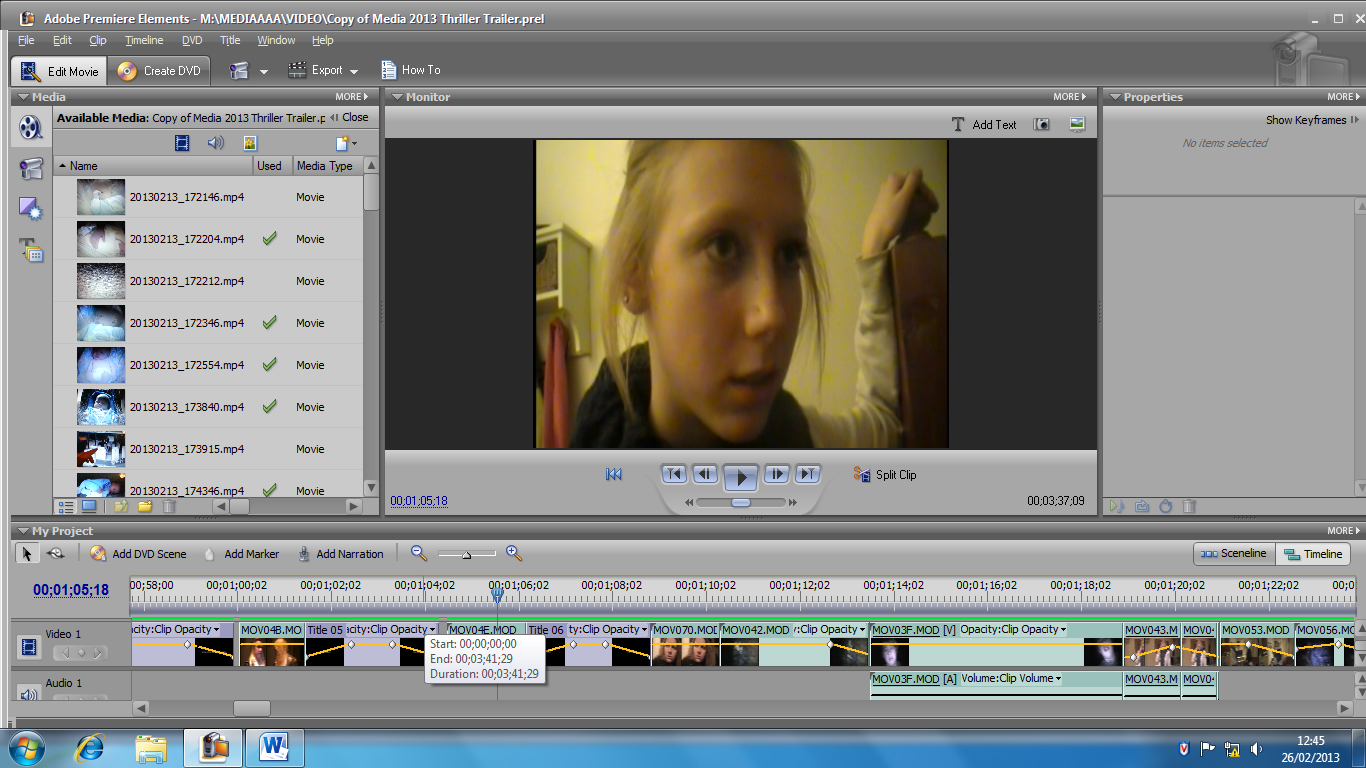Open the Timeline menu
Viewport: 1366px width, 768px height.
[x=144, y=40]
